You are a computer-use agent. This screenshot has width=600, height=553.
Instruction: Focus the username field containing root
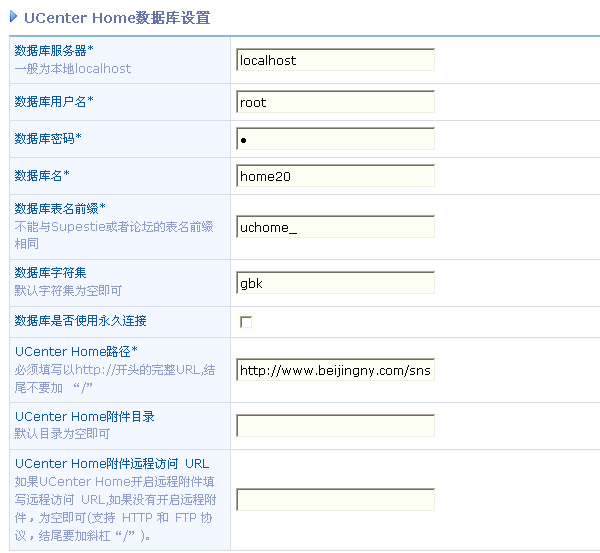tap(335, 102)
